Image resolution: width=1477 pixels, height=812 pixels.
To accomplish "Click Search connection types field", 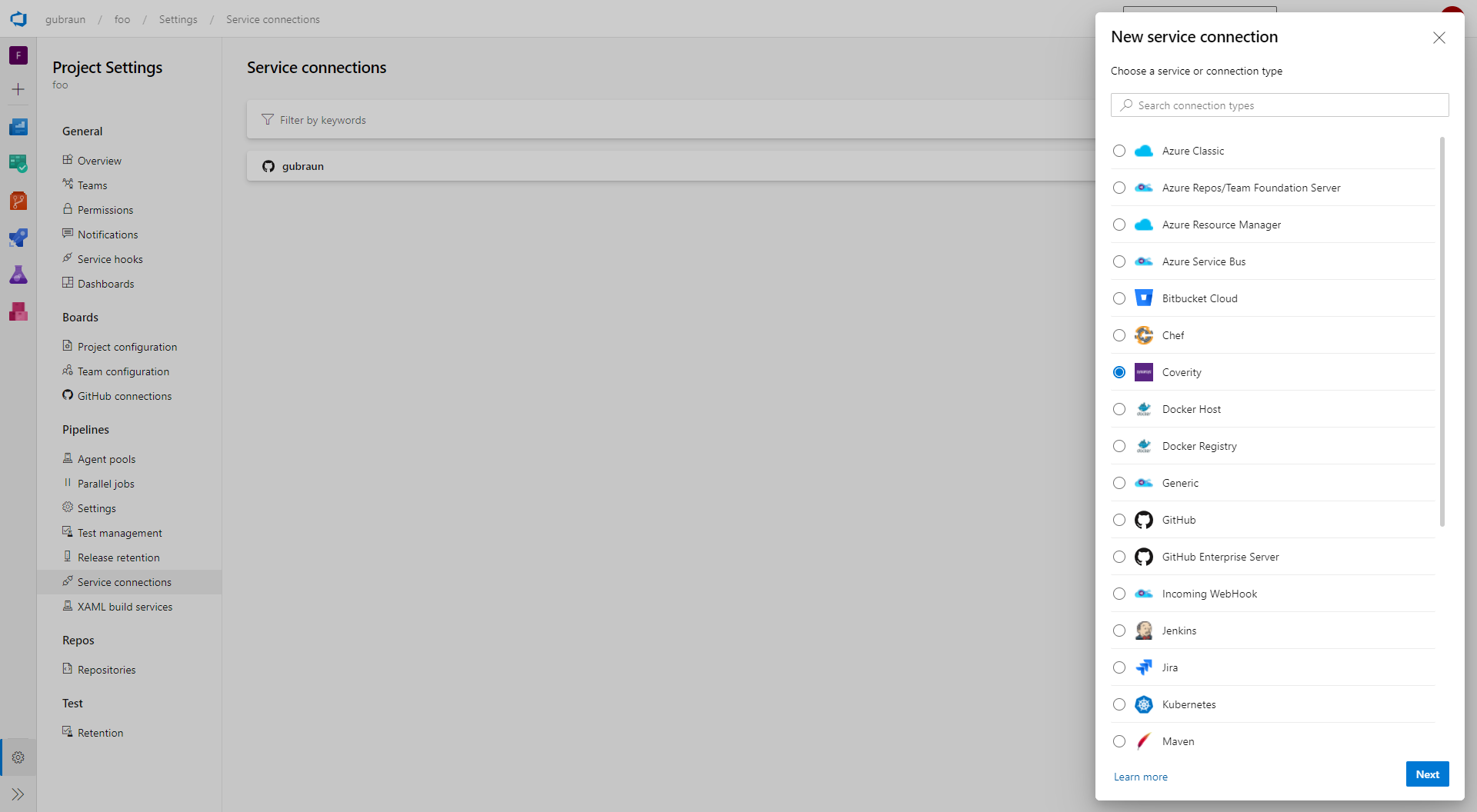I will tap(1280, 105).
